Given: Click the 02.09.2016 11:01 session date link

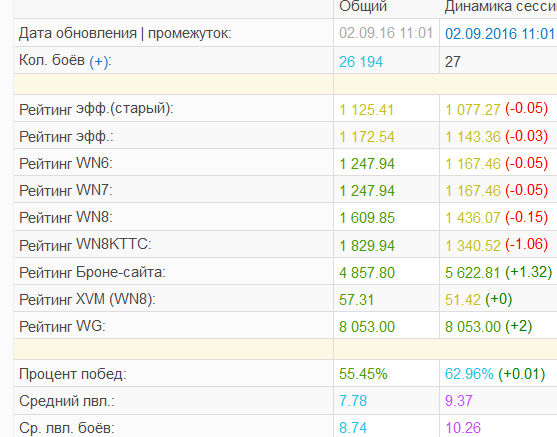Looking at the screenshot, I should [500, 34].
